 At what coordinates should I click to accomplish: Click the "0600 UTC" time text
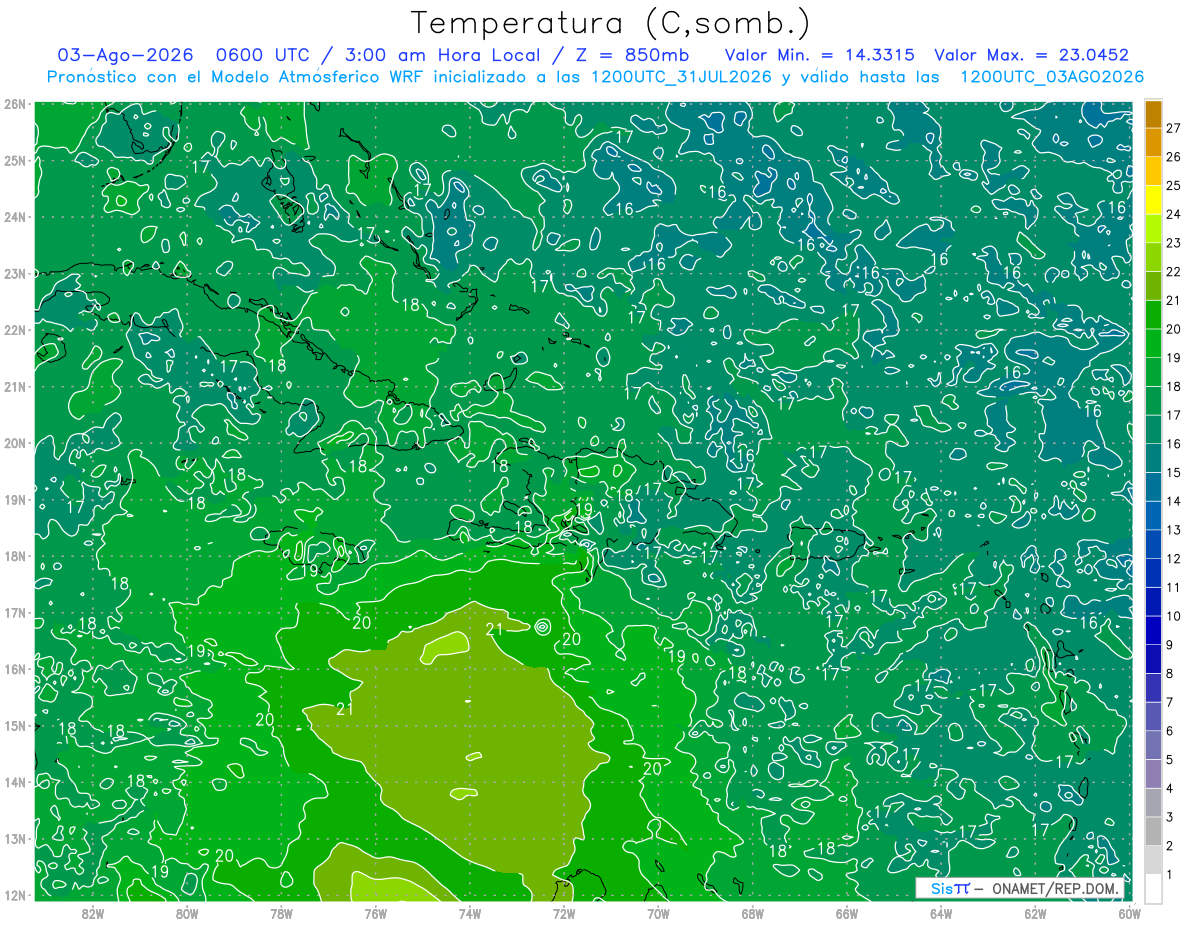click(264, 55)
